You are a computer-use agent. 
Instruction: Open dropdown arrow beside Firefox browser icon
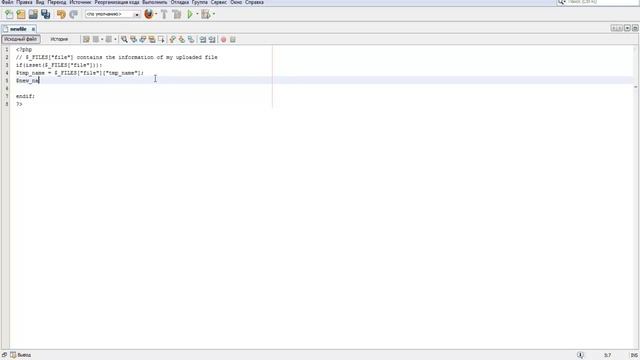pos(156,14)
